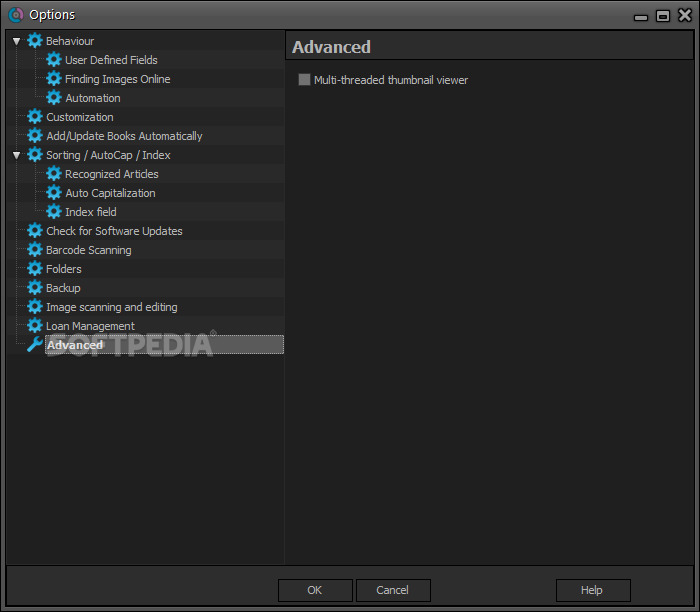The width and height of the screenshot is (700, 612).
Task: Click the gear icon beside Behaviour
Action: 34,41
